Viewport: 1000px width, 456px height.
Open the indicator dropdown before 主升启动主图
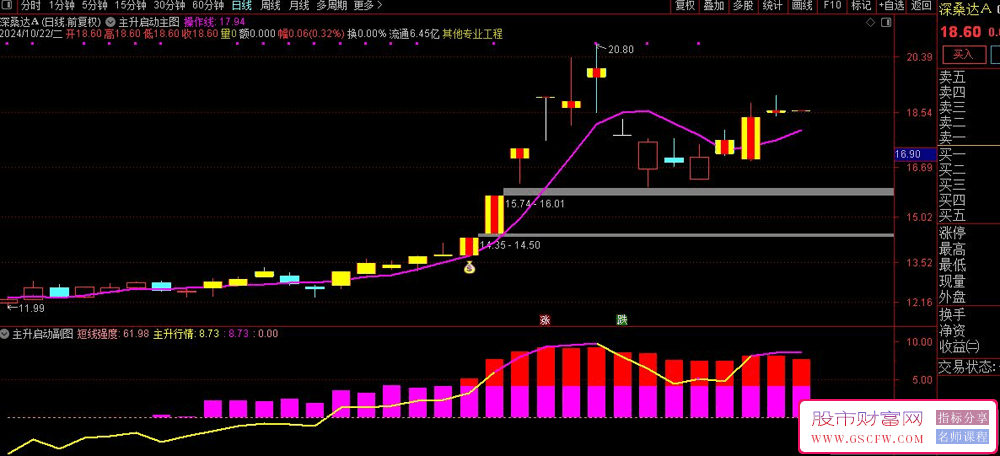pyautogui.click(x=110, y=22)
